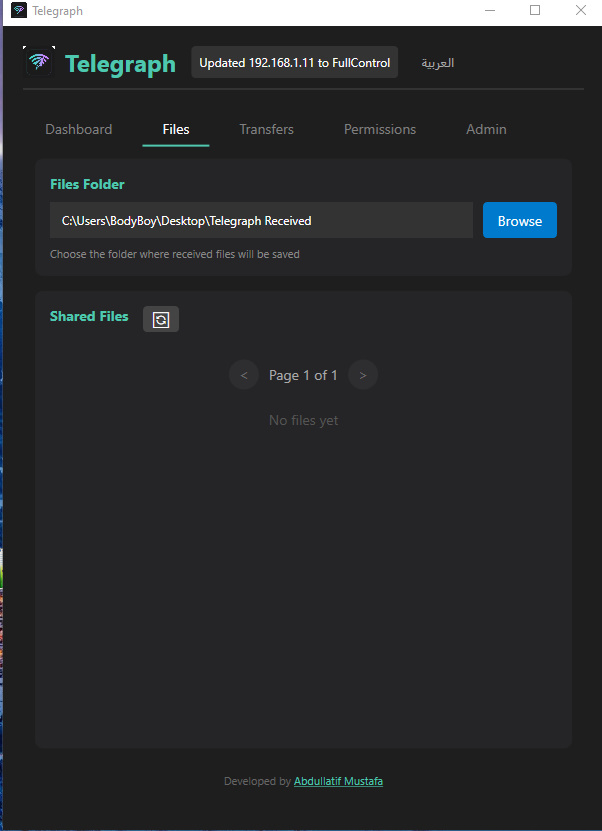Screen dimensions: 602x831
Task: Click the 'No files yet' message
Action: click(304, 420)
